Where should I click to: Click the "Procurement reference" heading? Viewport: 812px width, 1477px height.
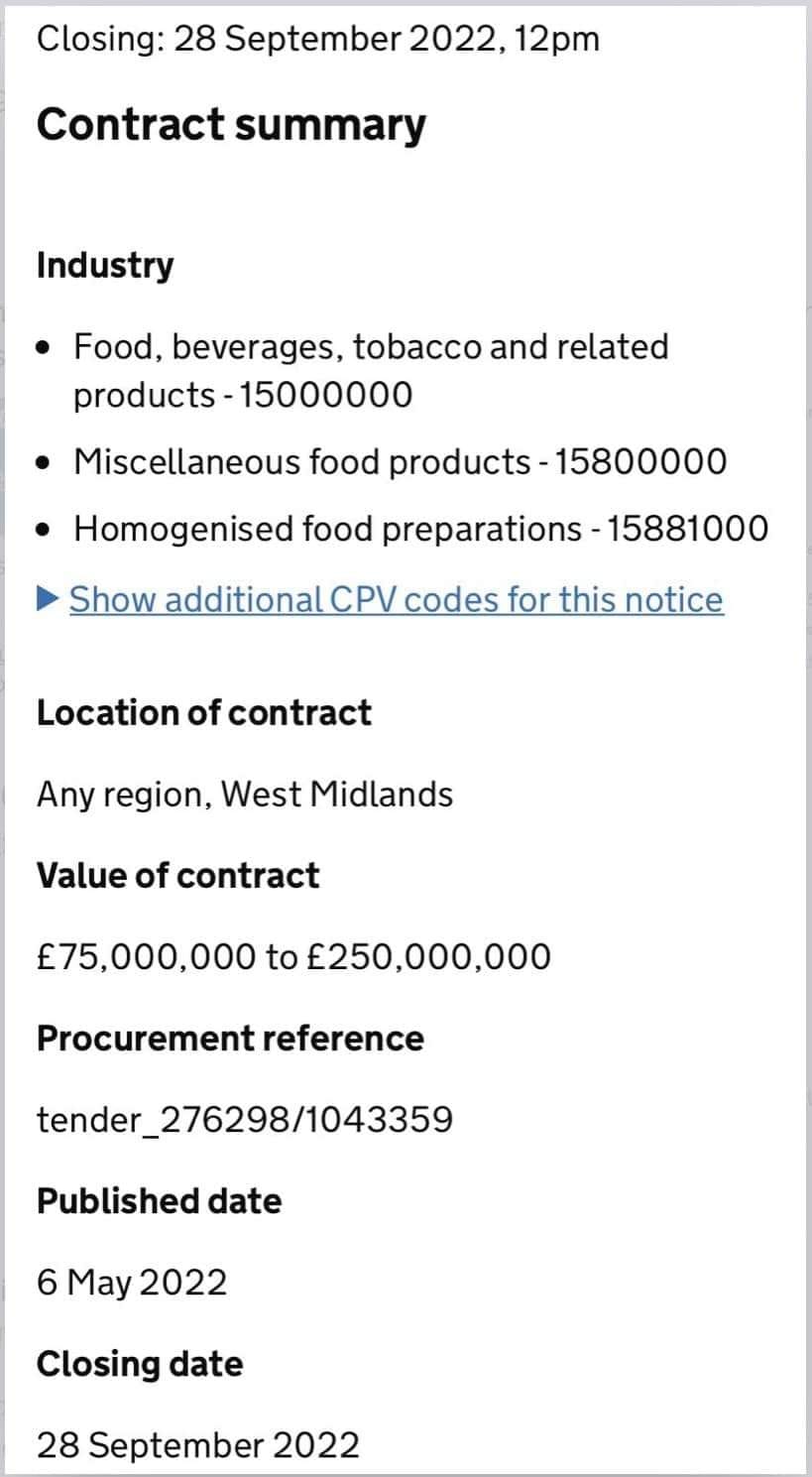click(230, 1039)
